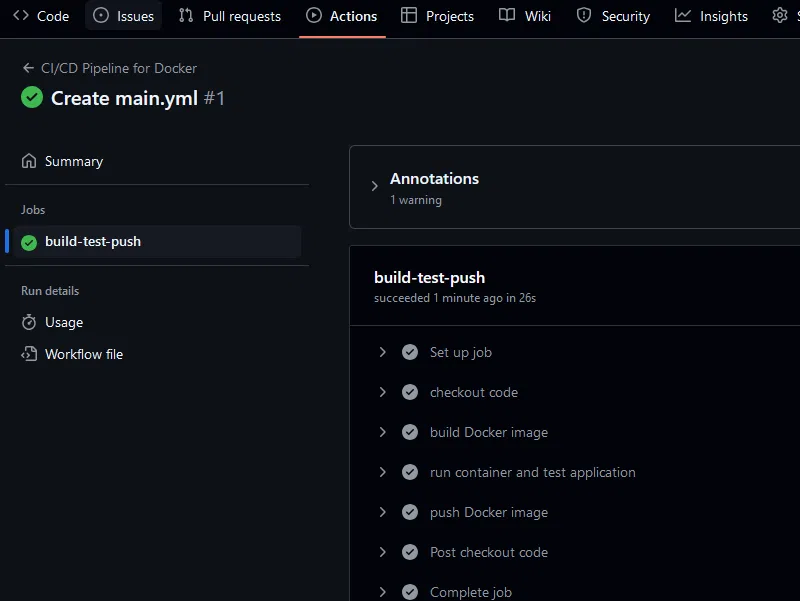Viewport: 800px width, 601px height.
Task: Click the back arrow beside CI/CD Pipeline
Action: (x=28, y=68)
